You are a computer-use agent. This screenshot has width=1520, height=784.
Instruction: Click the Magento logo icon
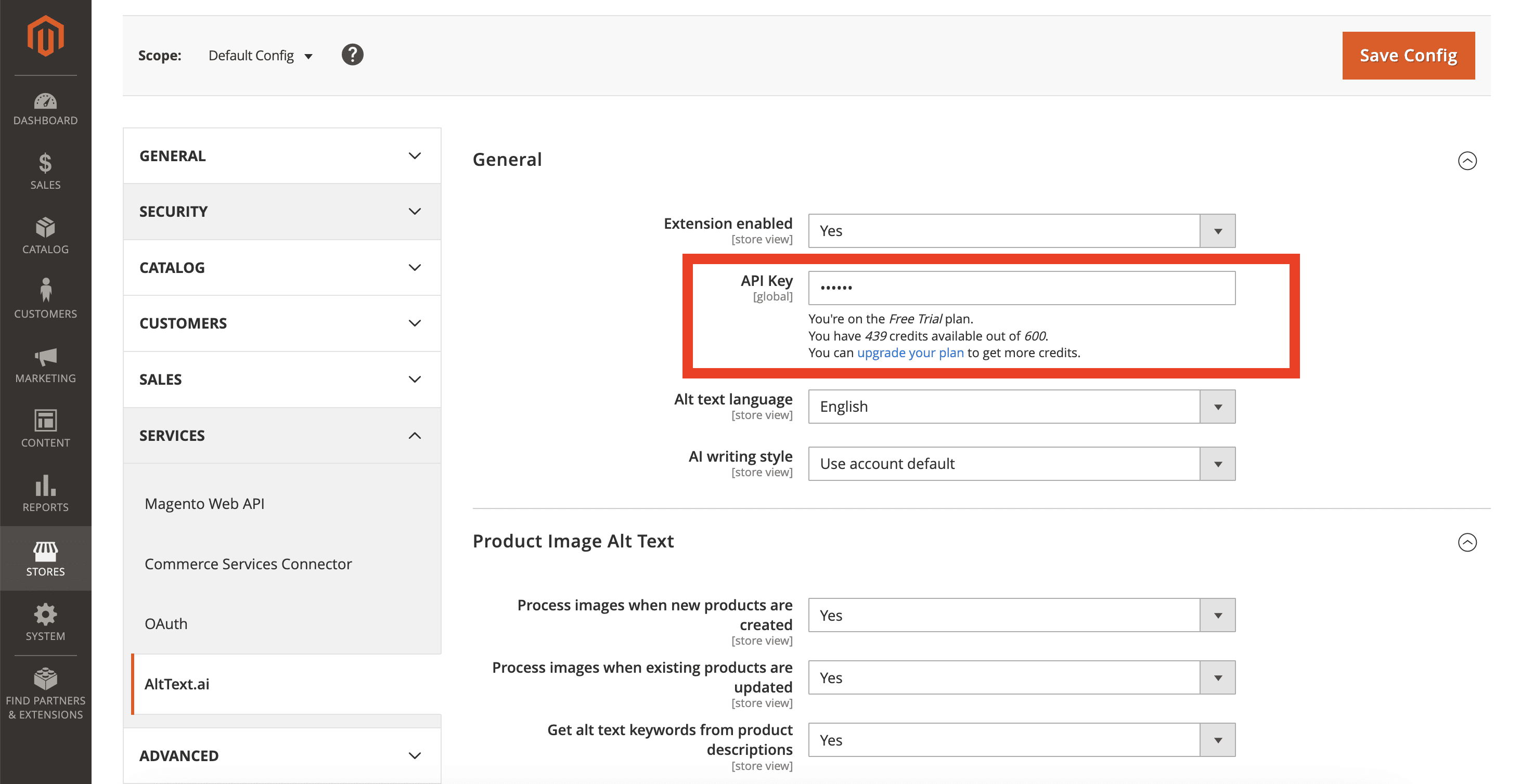click(45, 35)
